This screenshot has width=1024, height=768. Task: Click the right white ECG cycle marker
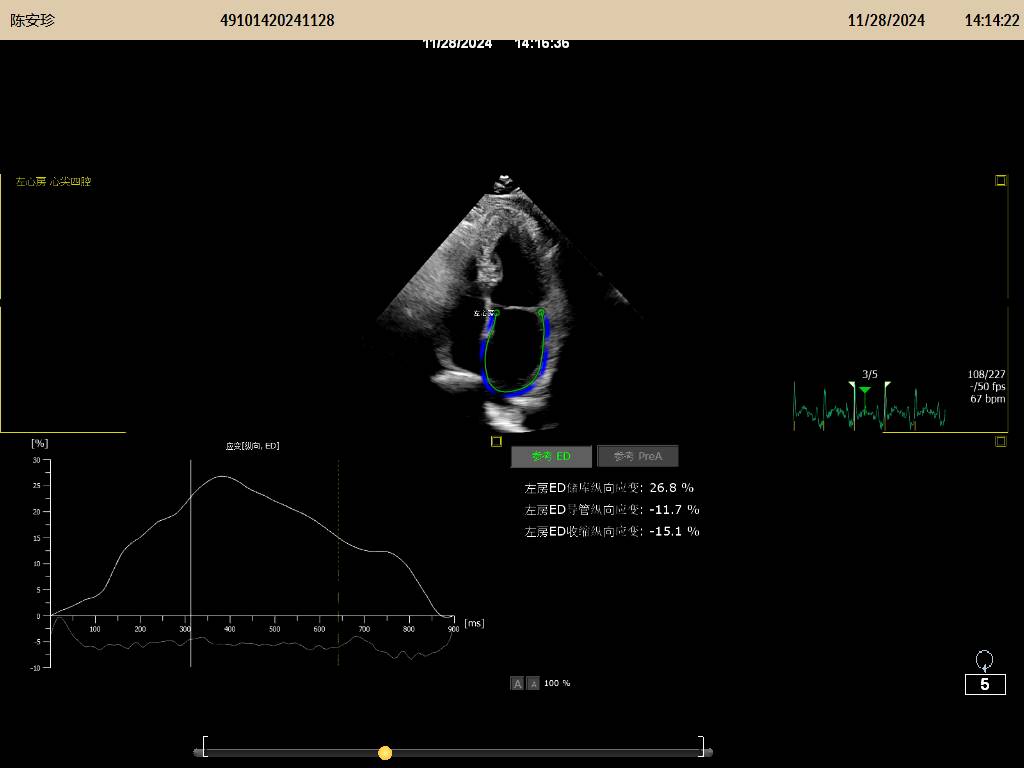(886, 386)
